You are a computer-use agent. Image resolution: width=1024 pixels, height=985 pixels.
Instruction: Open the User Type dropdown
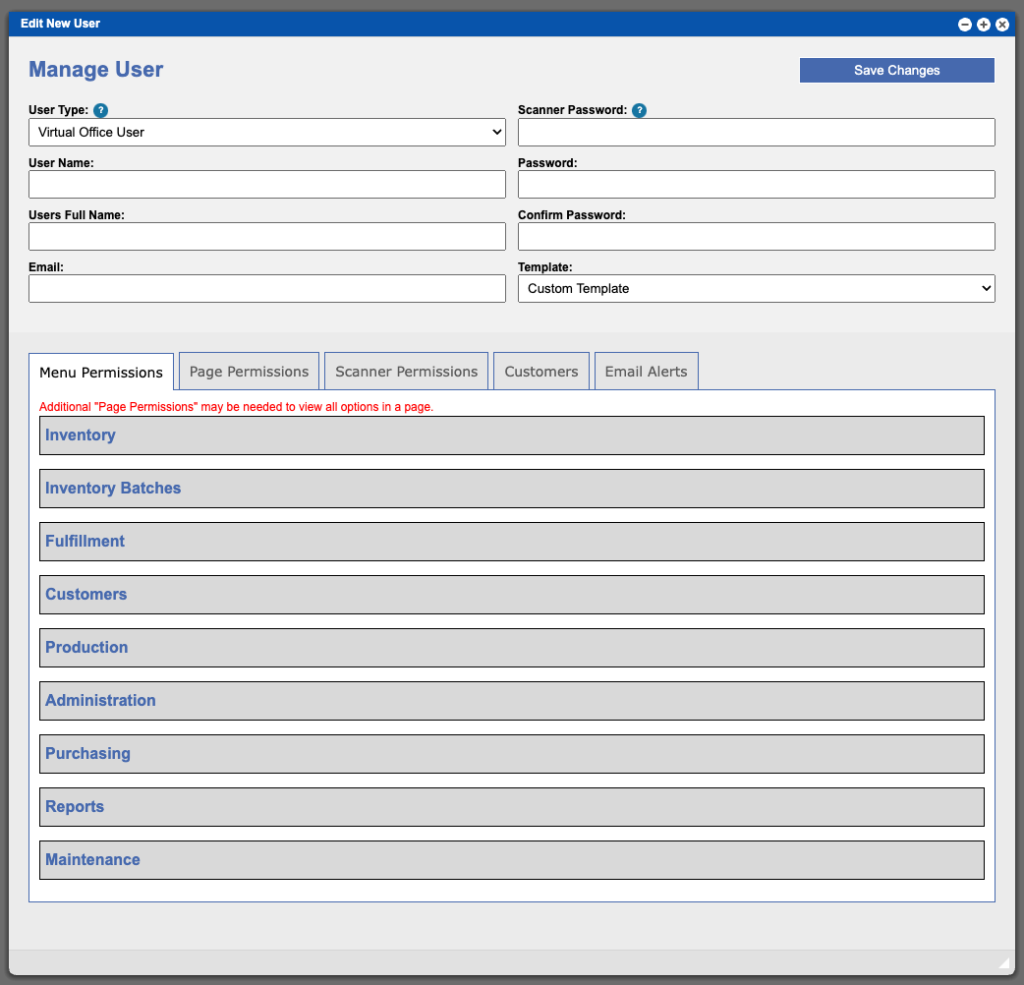coord(266,132)
